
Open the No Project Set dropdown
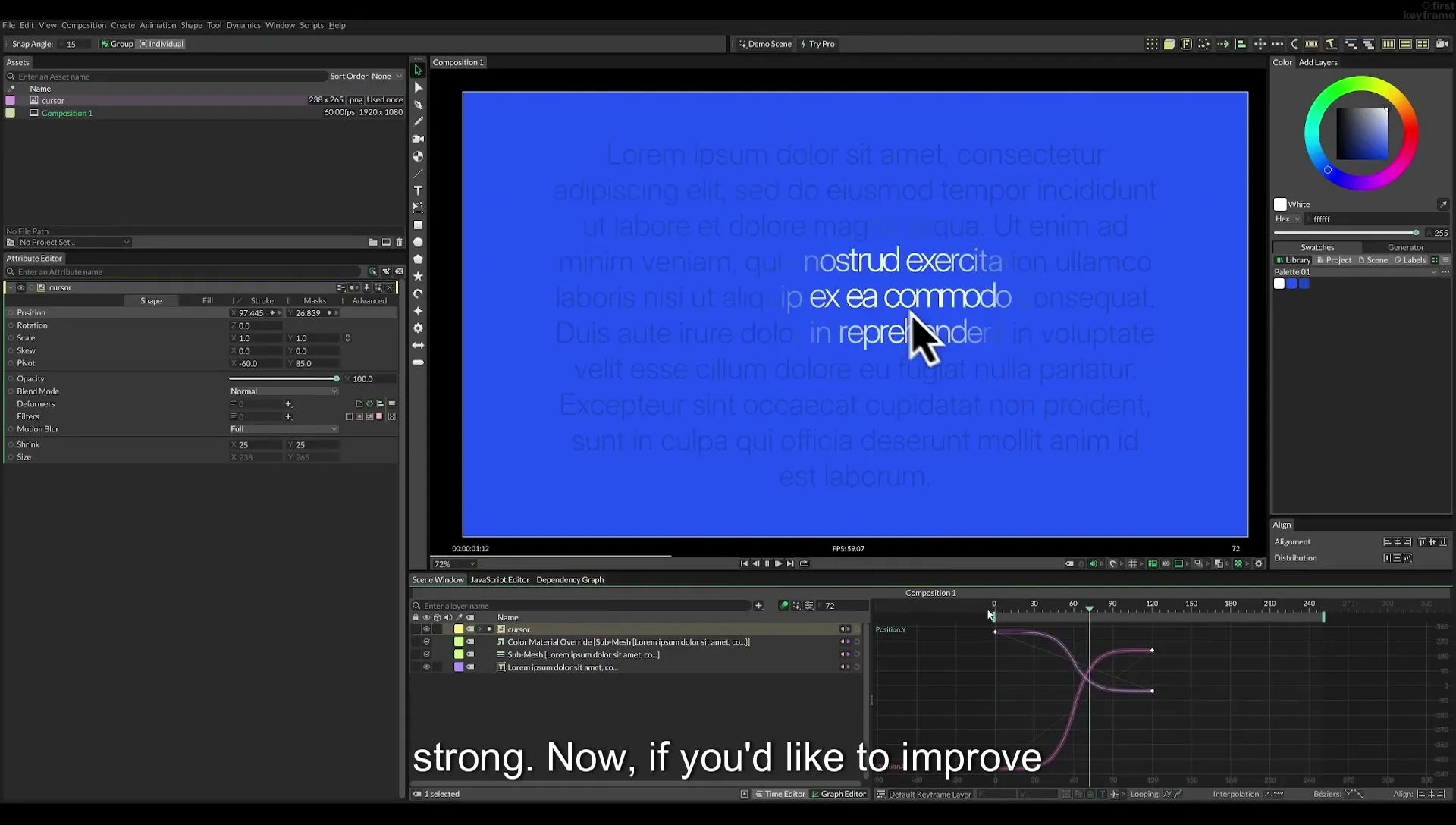pyautogui.click(x=74, y=243)
